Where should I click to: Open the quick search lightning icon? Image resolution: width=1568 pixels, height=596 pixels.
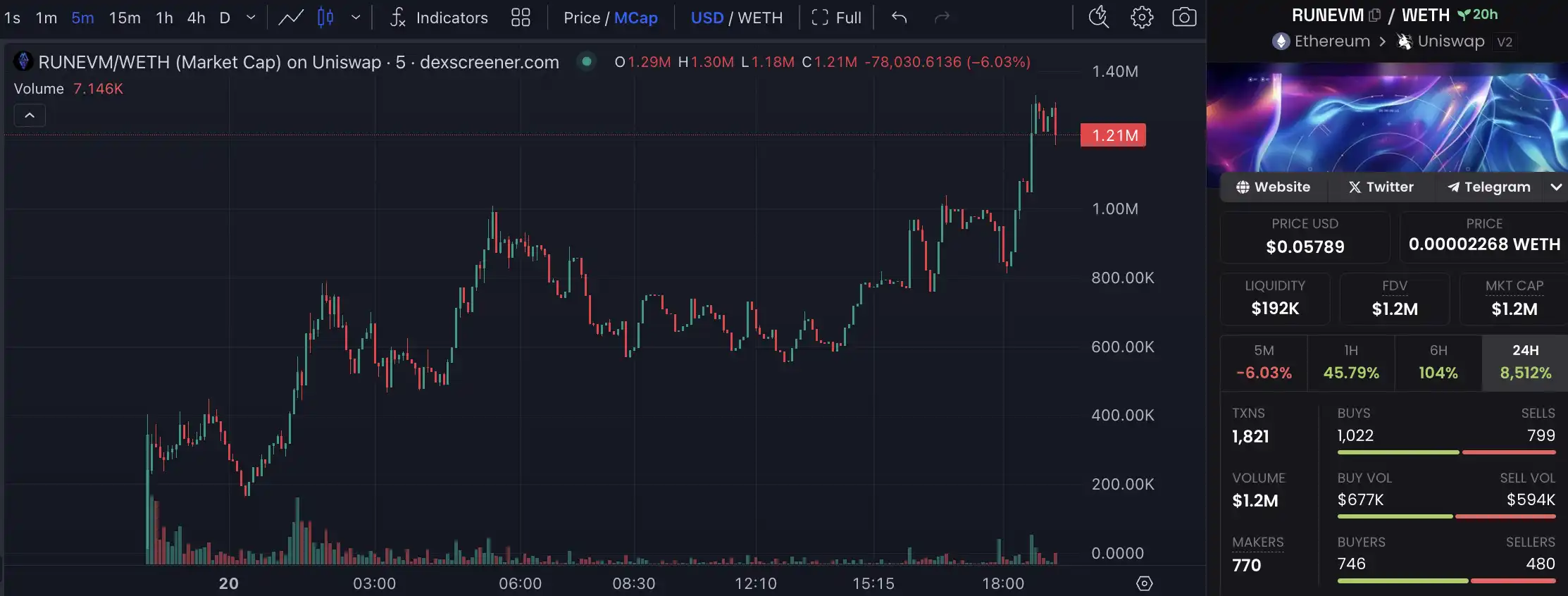pyautogui.click(x=1098, y=18)
